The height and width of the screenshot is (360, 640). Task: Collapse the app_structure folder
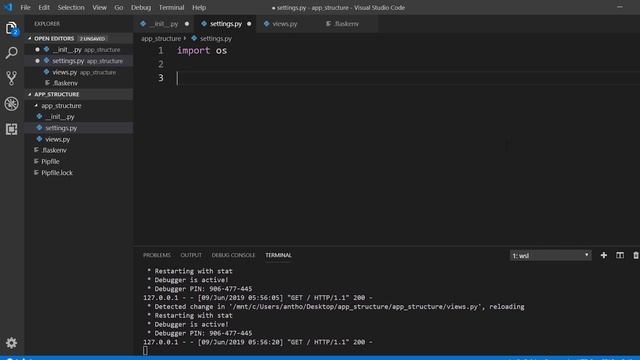[x=36, y=106]
